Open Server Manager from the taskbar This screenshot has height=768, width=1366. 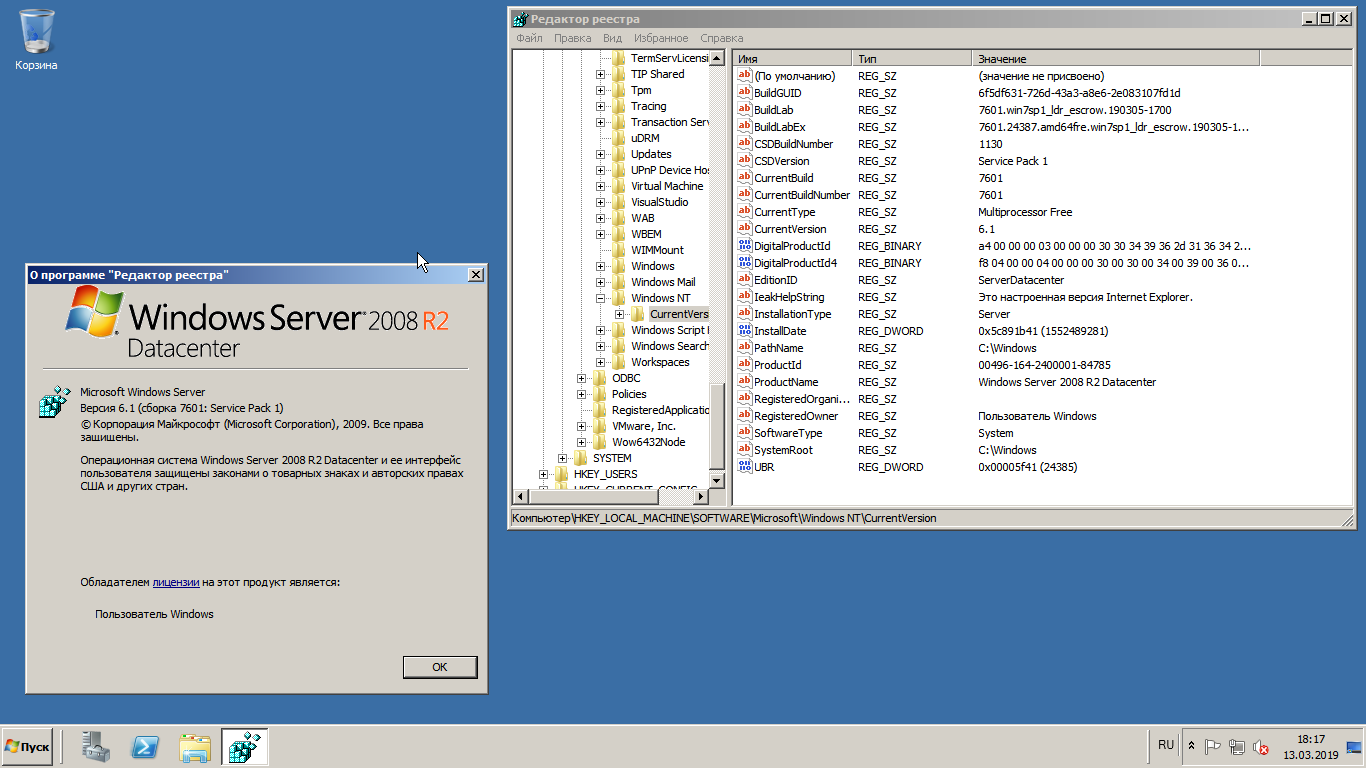tap(98, 746)
